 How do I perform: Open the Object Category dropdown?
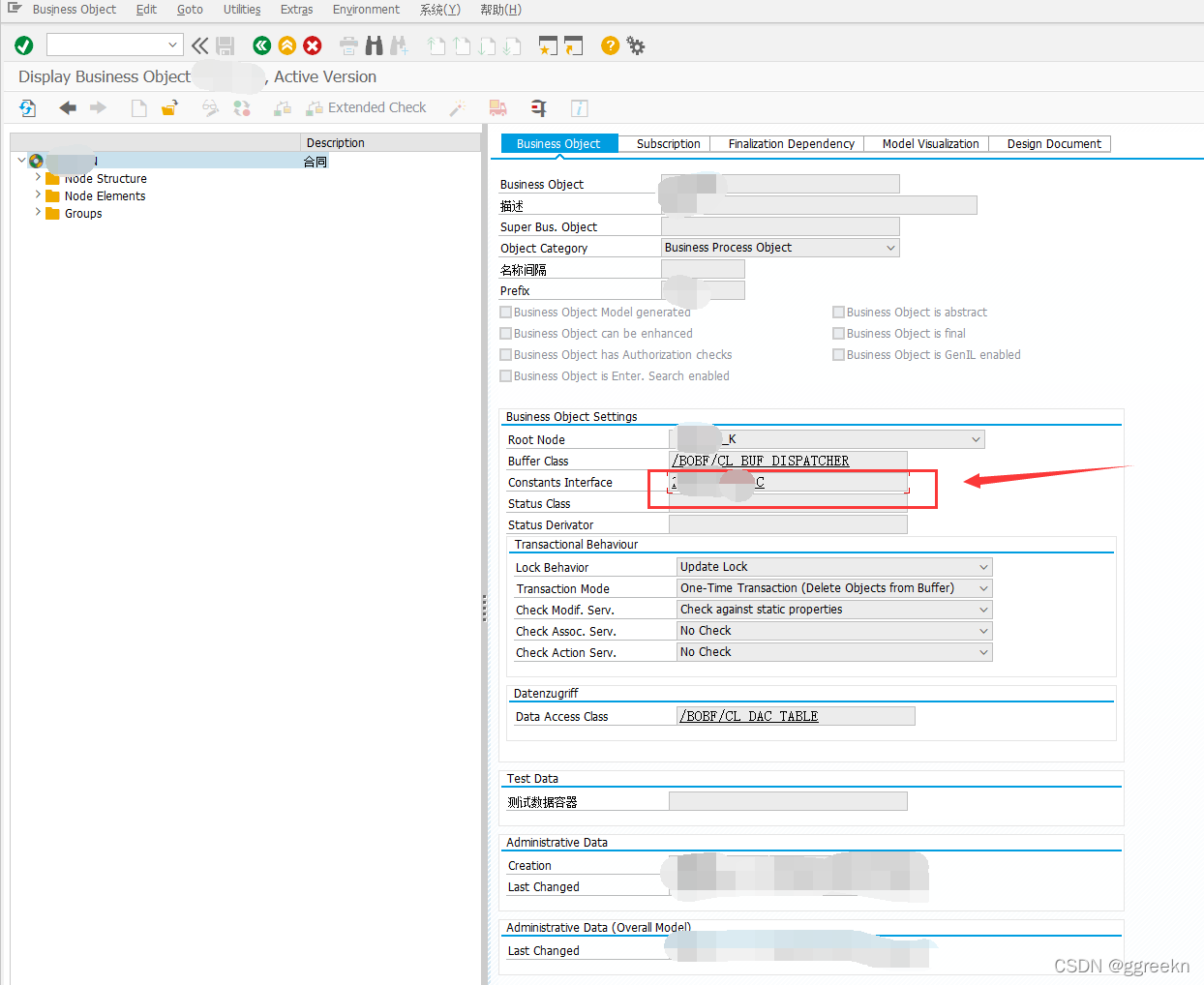click(890, 248)
